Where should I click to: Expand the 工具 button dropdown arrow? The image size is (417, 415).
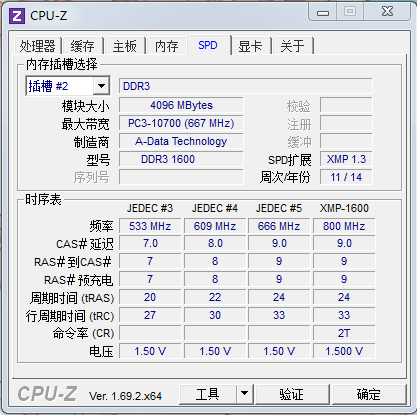245,394
